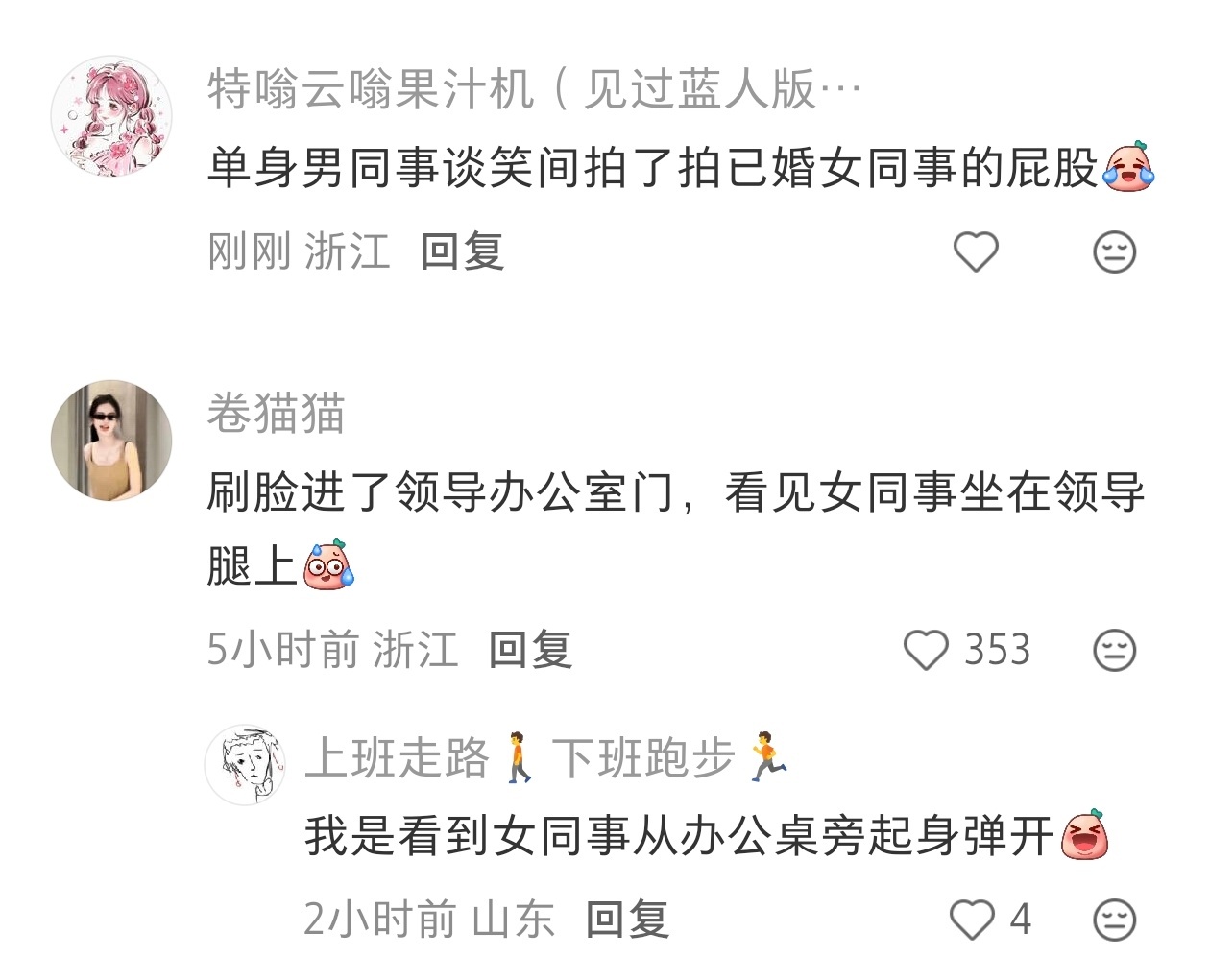Tap the crying-laughing emoji in first comment
Viewport: 1210px width, 980px height.
(x=1129, y=168)
